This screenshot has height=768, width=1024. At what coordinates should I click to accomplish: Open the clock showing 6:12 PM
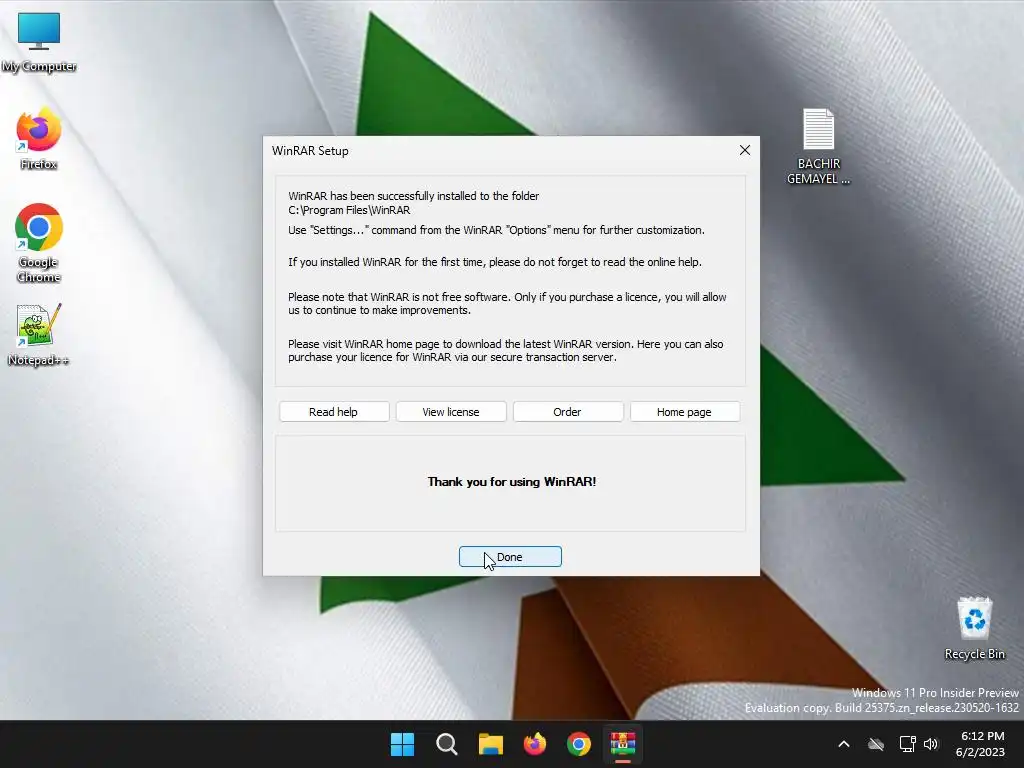click(981, 744)
